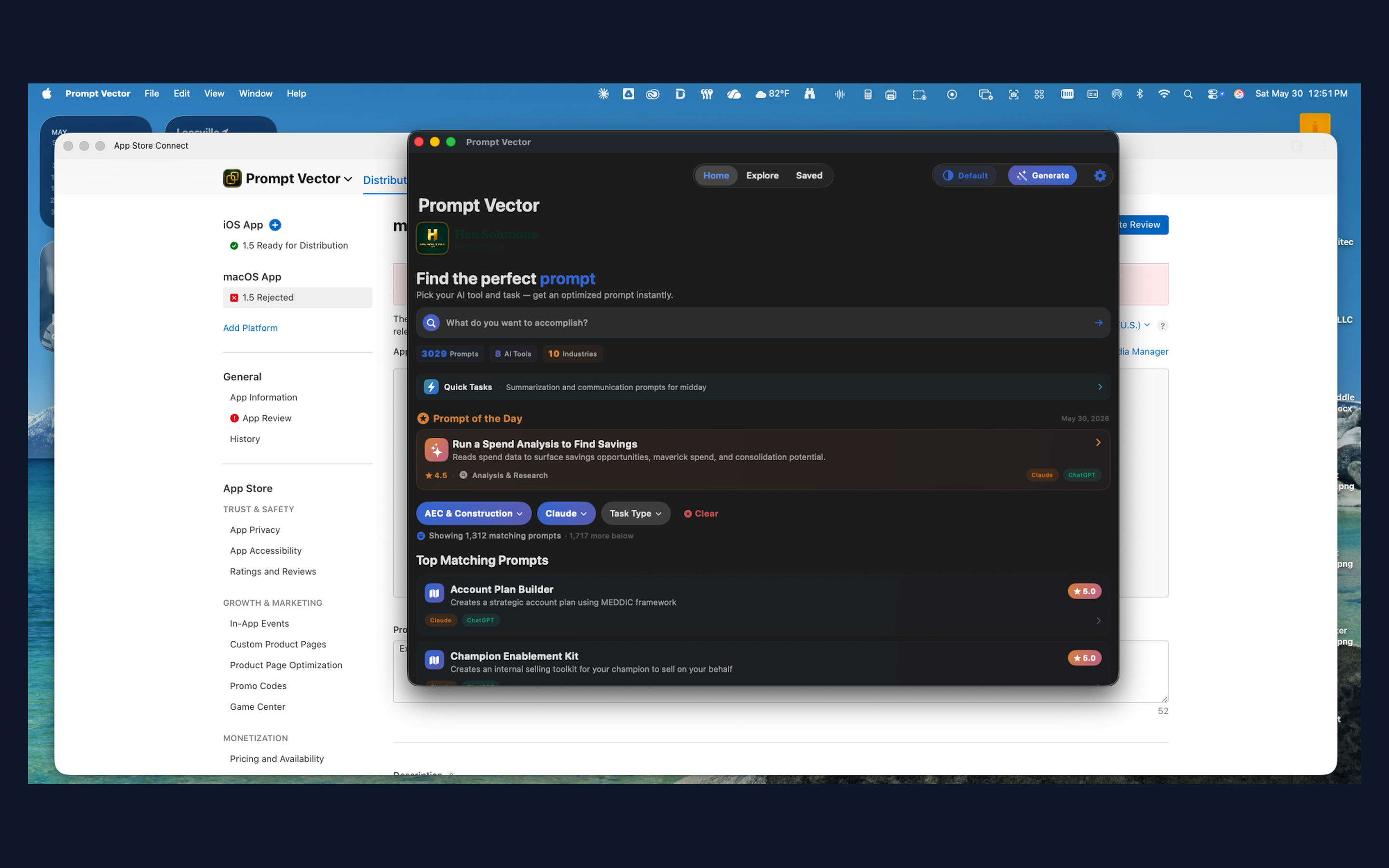Open Promo Codes in the sidebar

pyautogui.click(x=259, y=686)
